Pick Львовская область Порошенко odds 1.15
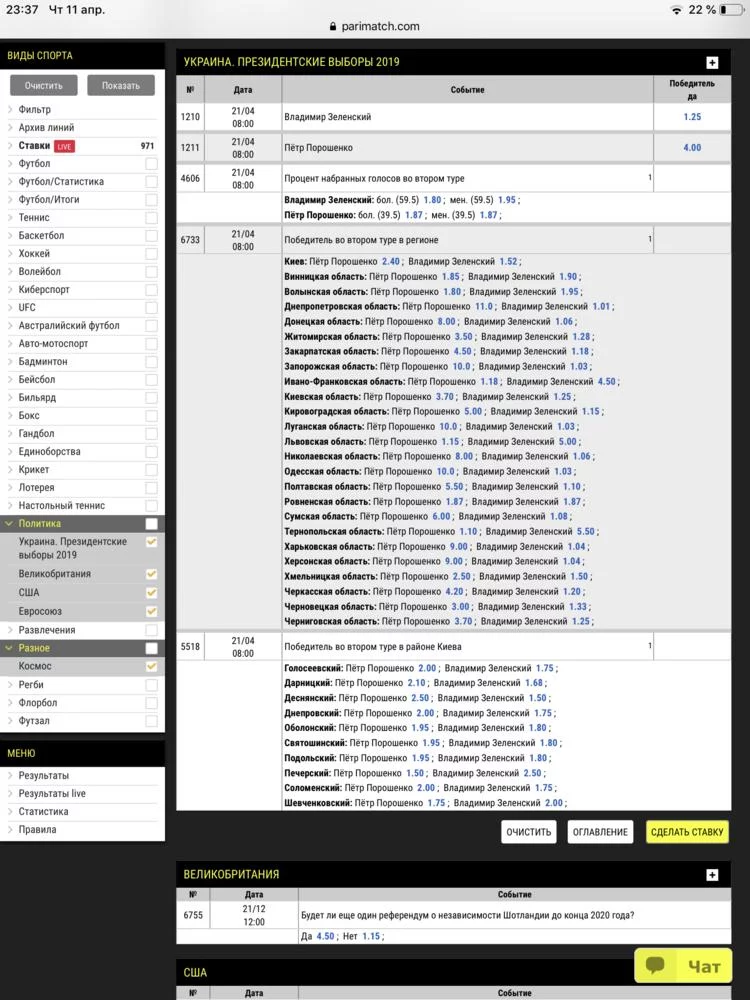The width and height of the screenshot is (750, 1000). click(450, 441)
